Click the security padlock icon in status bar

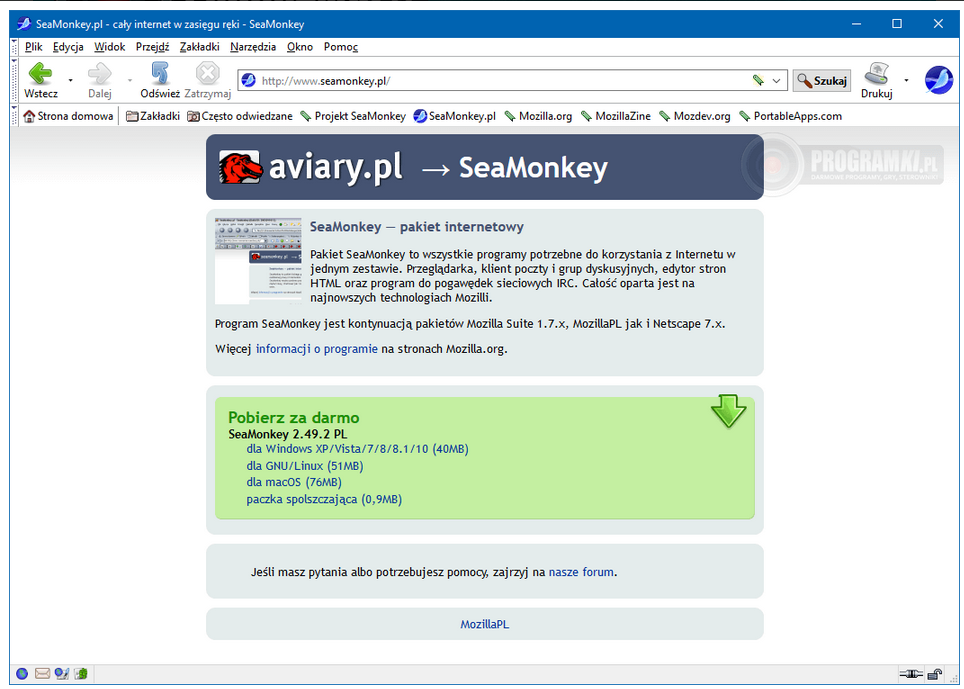pos(934,674)
